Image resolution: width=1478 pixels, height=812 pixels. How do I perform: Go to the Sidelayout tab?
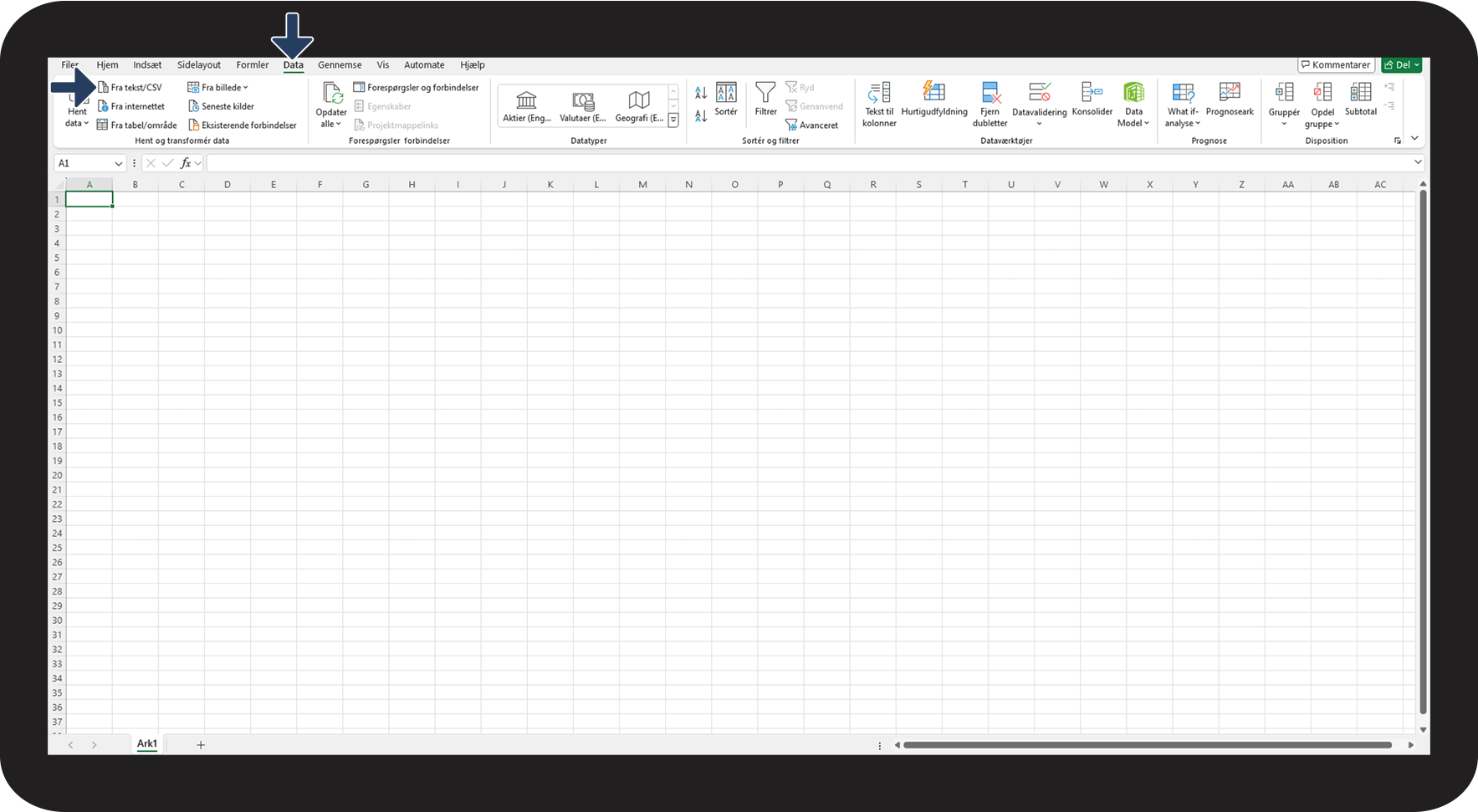(199, 65)
